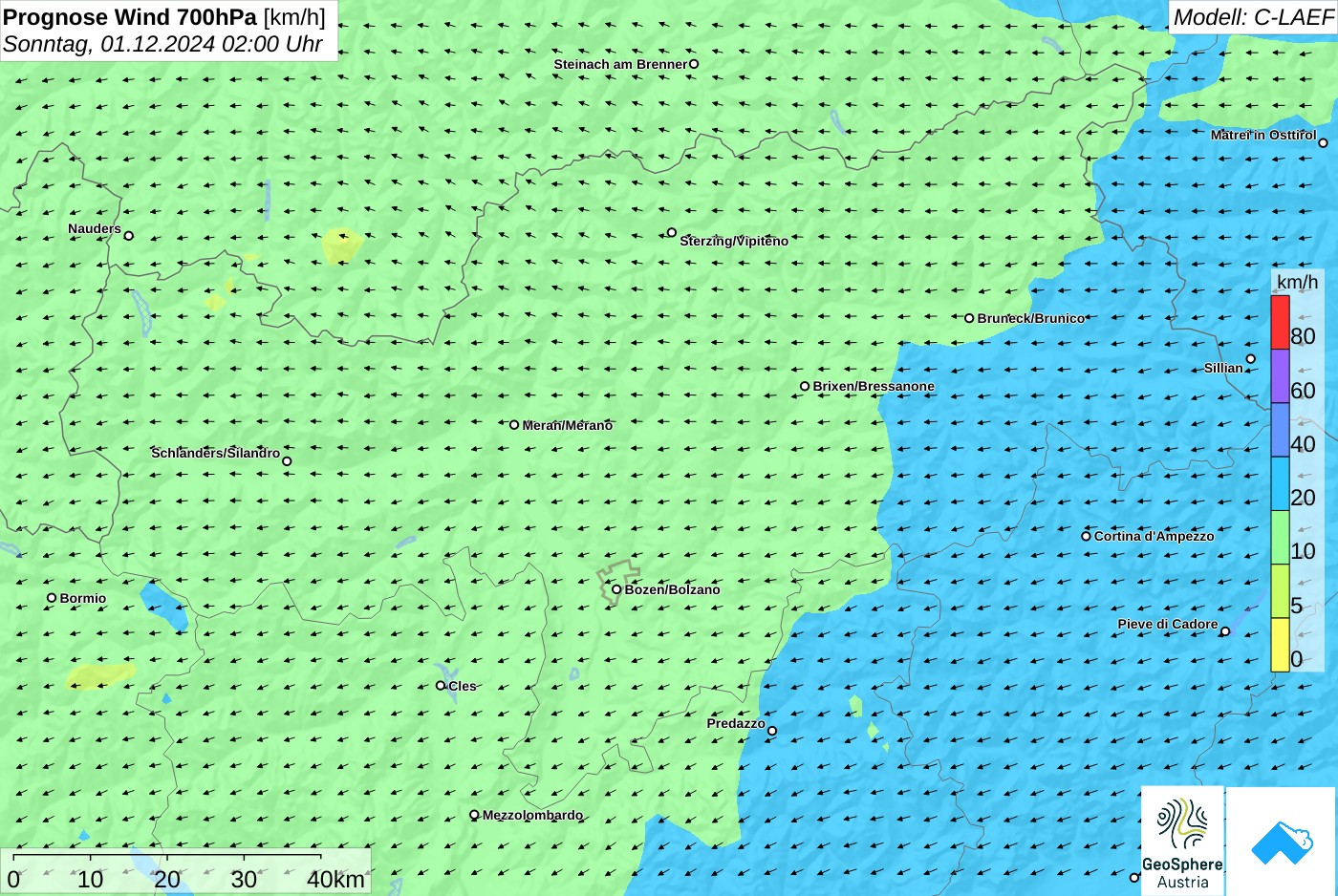Click the Cortina d'Ampezzo marker

(x=1086, y=536)
